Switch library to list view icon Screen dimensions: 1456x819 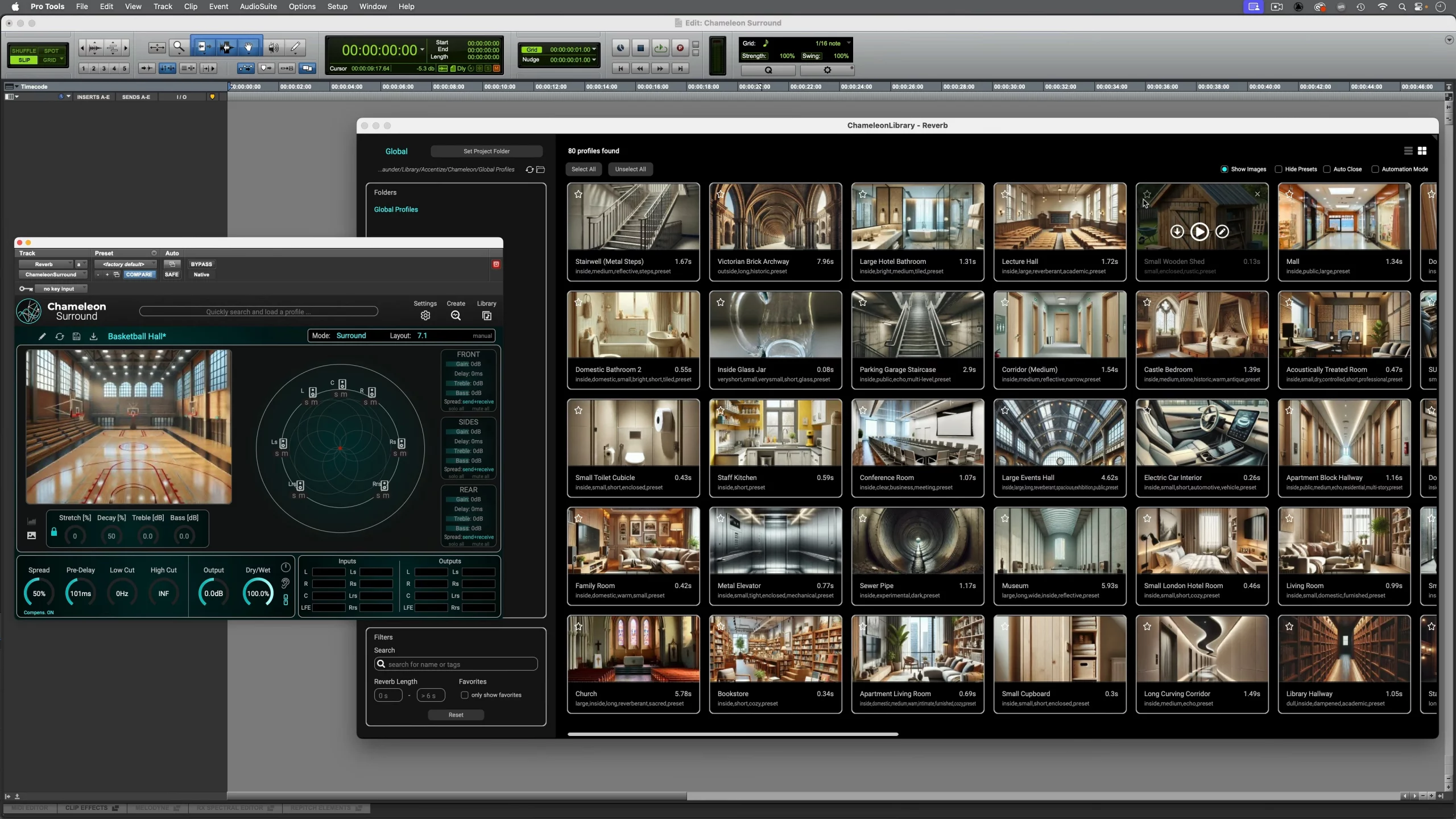point(1408,151)
